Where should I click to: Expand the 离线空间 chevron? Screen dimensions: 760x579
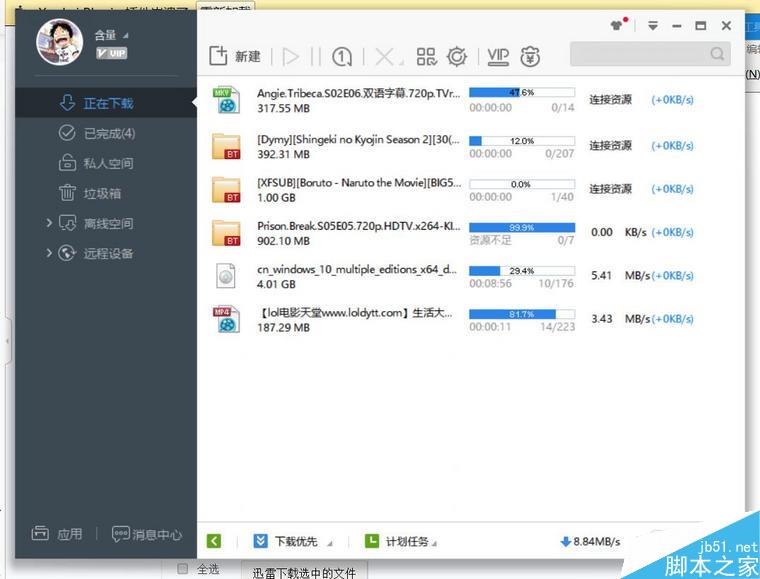click(49, 223)
